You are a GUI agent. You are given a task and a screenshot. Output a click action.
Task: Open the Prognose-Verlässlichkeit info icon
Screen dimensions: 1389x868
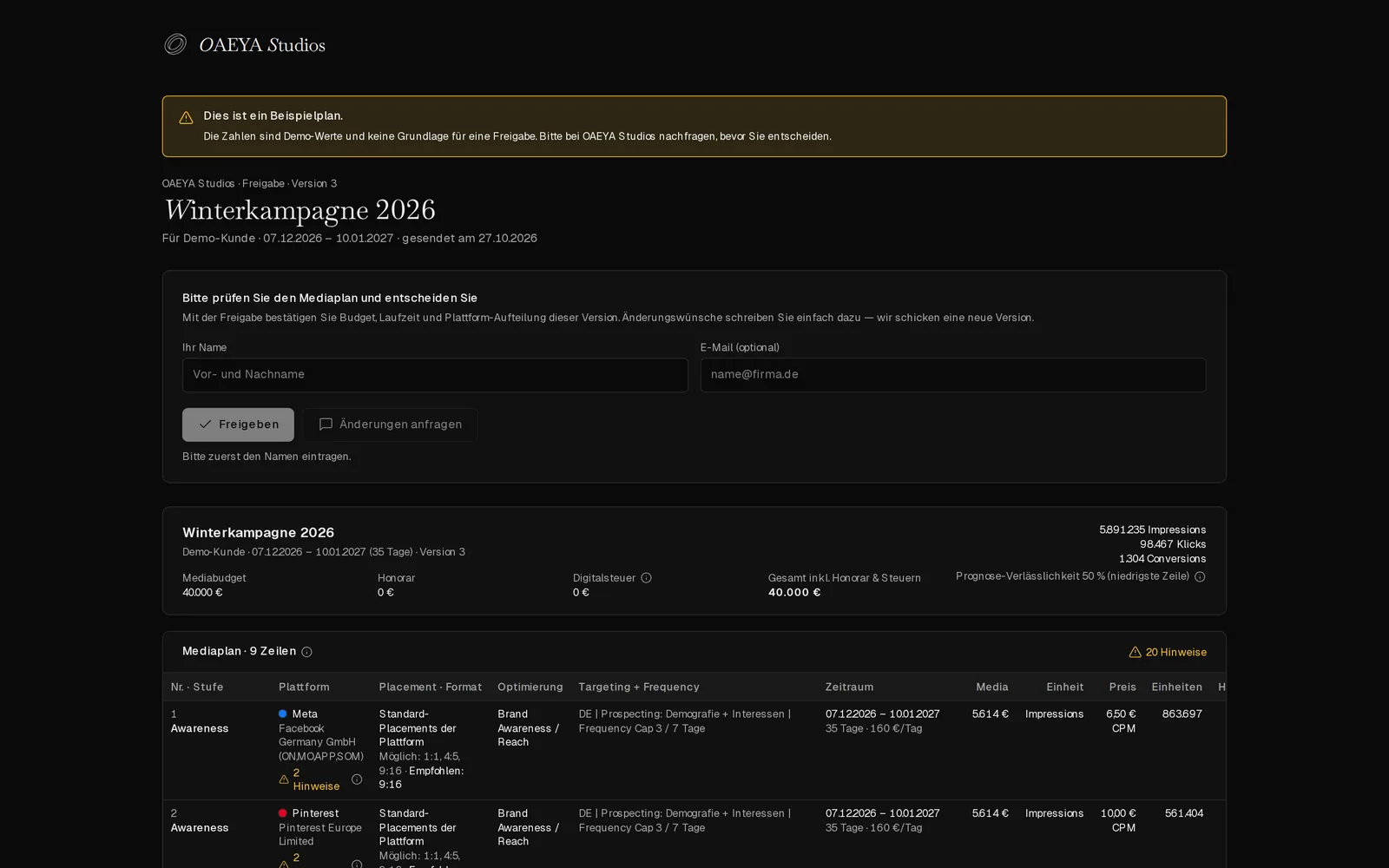[1200, 577]
